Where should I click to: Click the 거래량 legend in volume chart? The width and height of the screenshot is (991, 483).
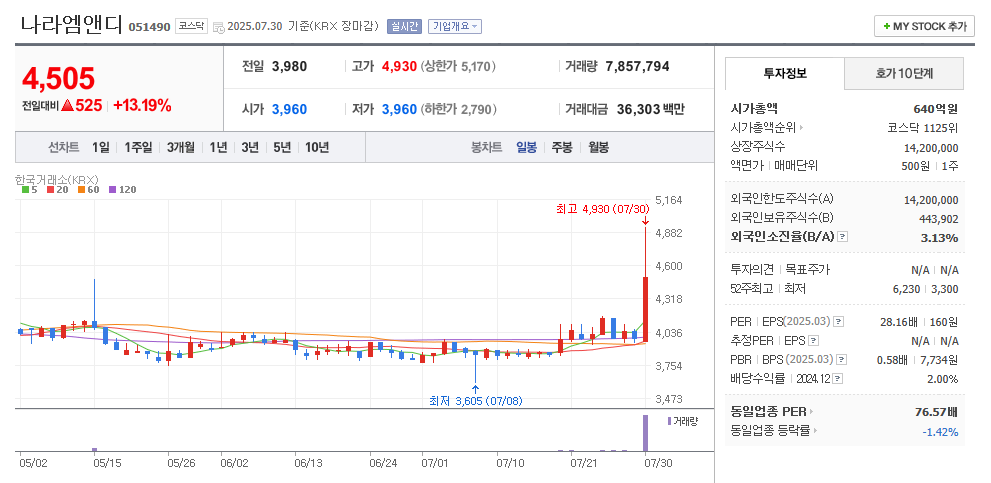[683, 421]
